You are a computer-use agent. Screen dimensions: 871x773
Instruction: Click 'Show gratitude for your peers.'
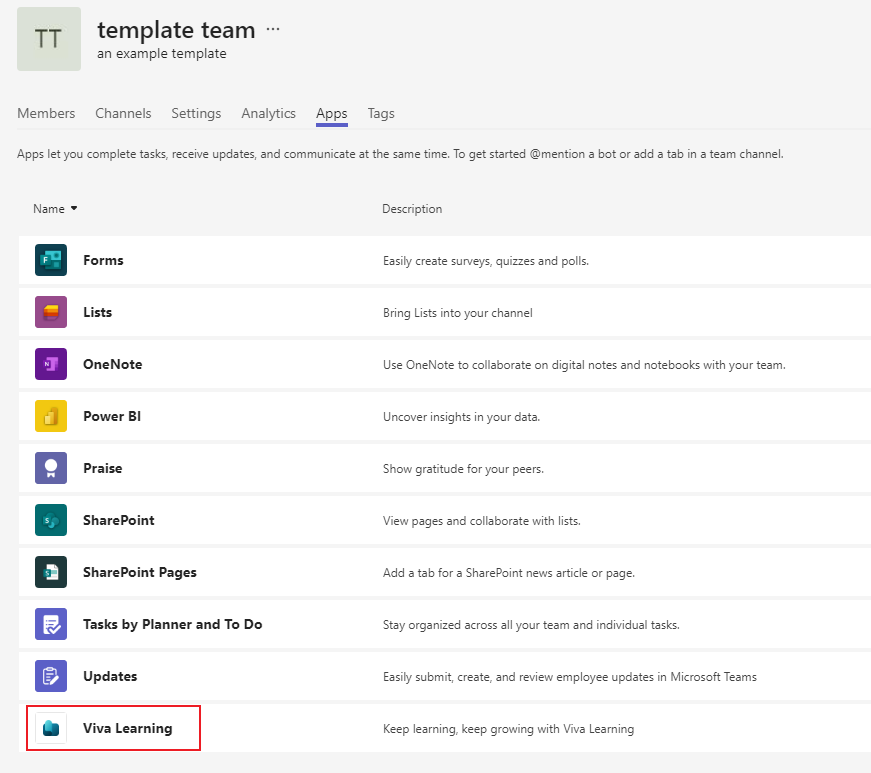[463, 469]
